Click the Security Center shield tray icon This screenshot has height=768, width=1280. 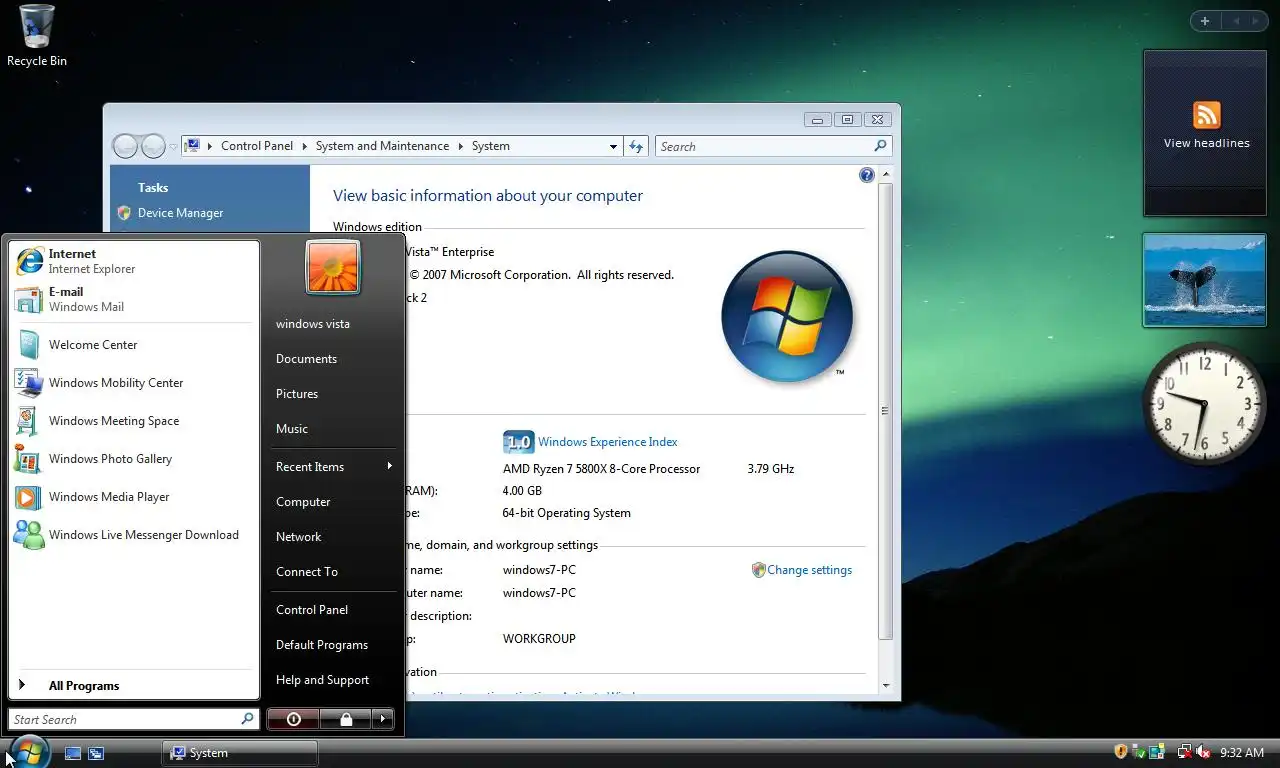[1121, 752]
